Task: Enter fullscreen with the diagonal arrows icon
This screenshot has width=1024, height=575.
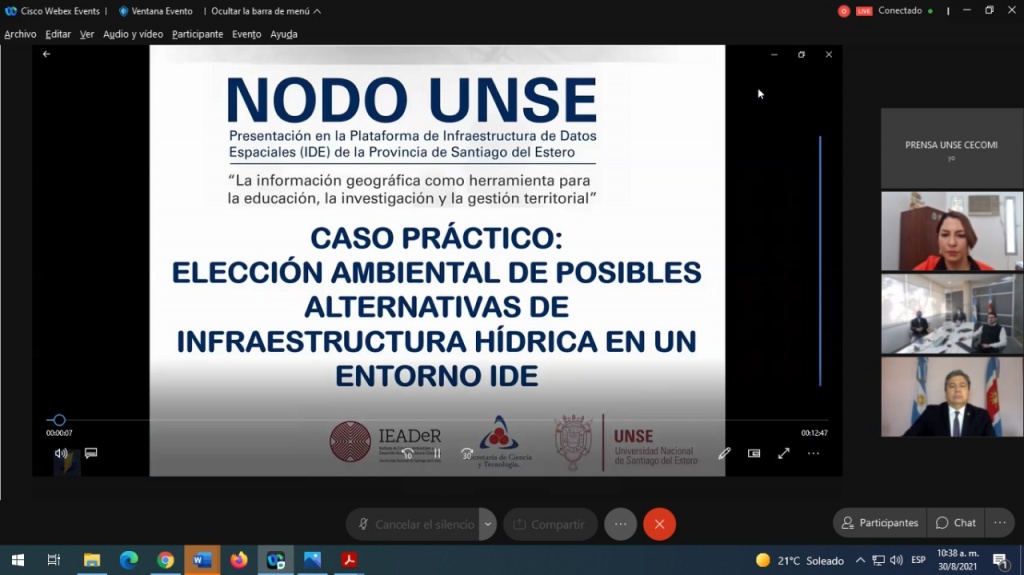Action: [784, 453]
